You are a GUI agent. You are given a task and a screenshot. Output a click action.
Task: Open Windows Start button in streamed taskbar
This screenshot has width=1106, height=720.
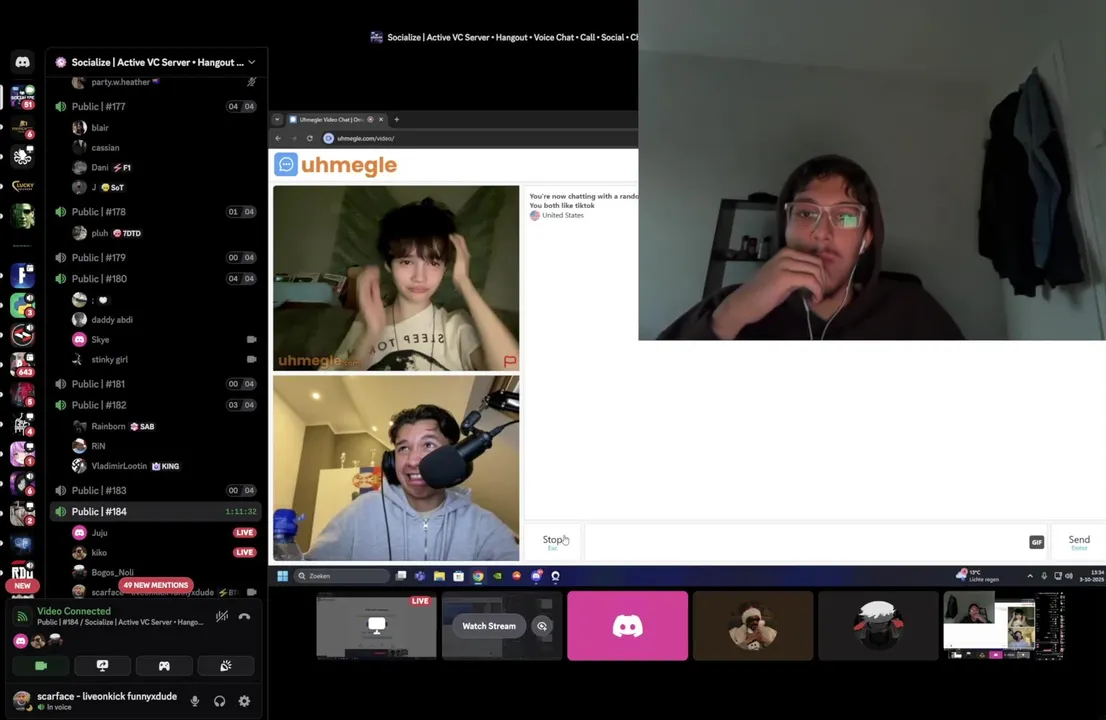(282, 576)
